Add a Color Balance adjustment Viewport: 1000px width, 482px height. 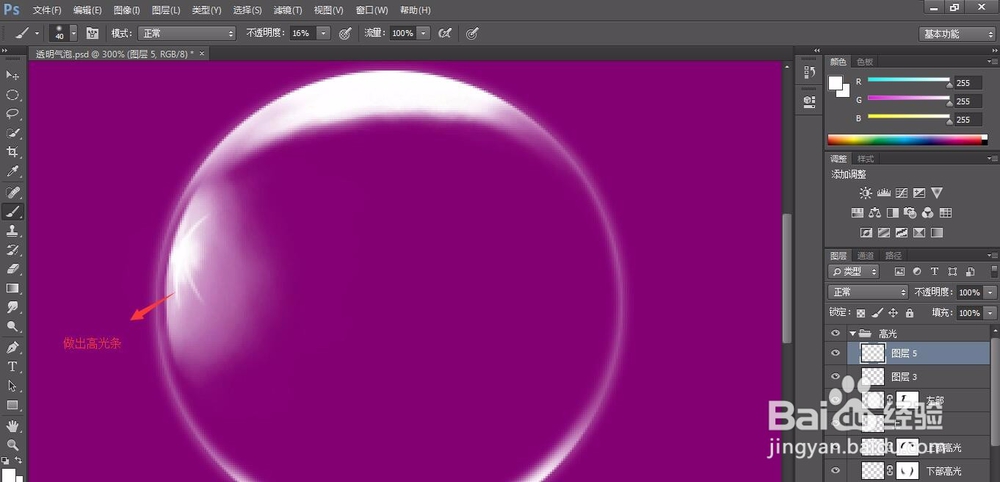[x=875, y=212]
